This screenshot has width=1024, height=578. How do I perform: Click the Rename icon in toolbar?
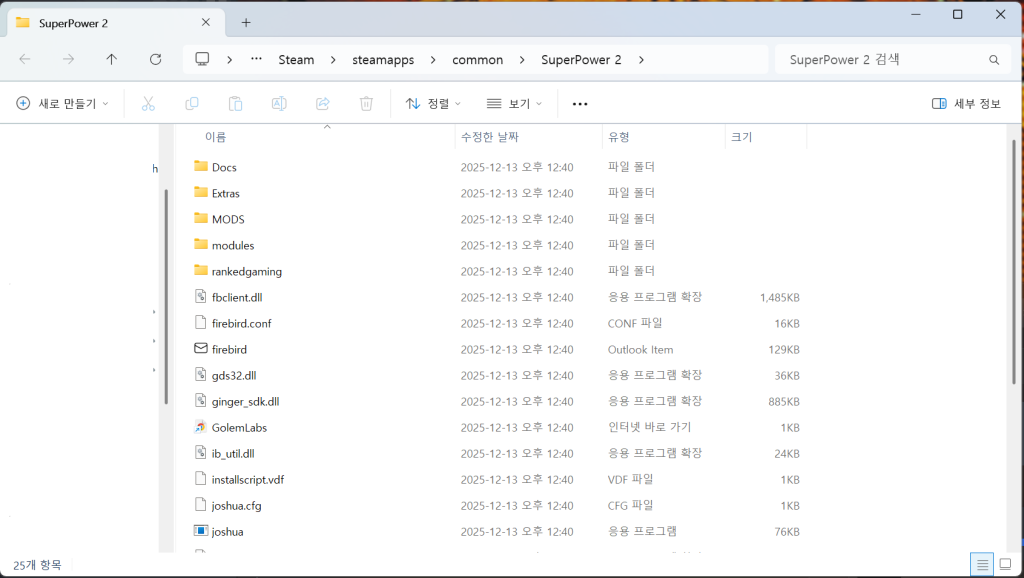pos(280,104)
